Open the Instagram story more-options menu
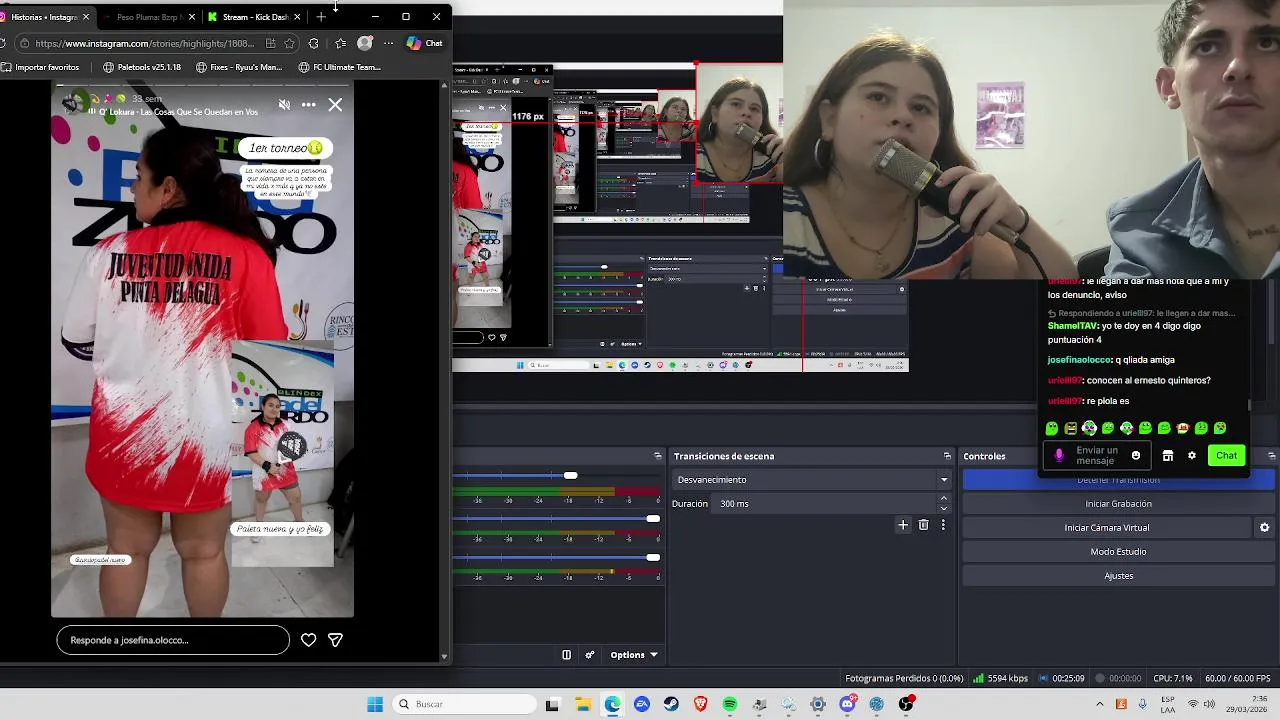This screenshot has height=720, width=1280. tap(309, 104)
